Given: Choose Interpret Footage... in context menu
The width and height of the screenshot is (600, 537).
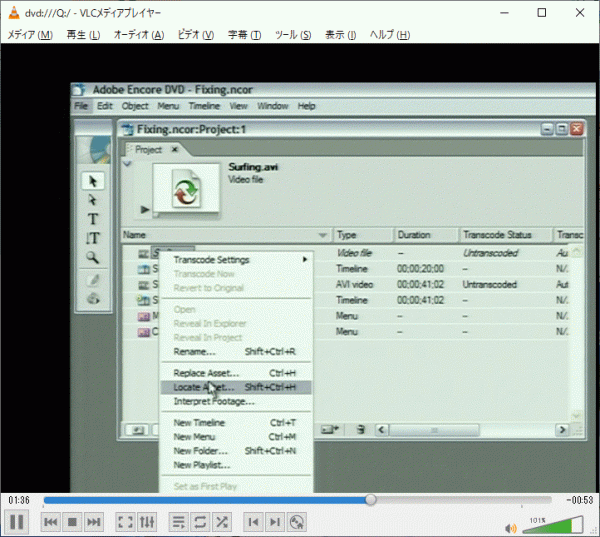Looking at the screenshot, I should point(236,402).
